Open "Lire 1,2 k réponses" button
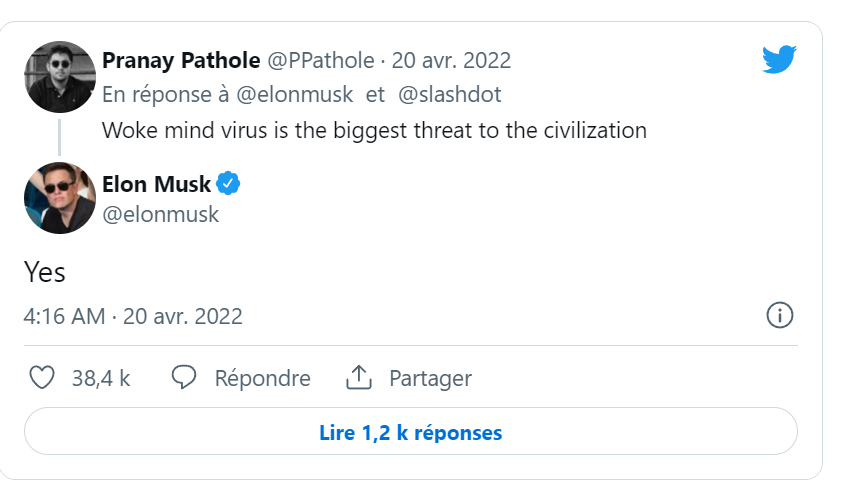This screenshot has height=498, width=842. [x=410, y=433]
